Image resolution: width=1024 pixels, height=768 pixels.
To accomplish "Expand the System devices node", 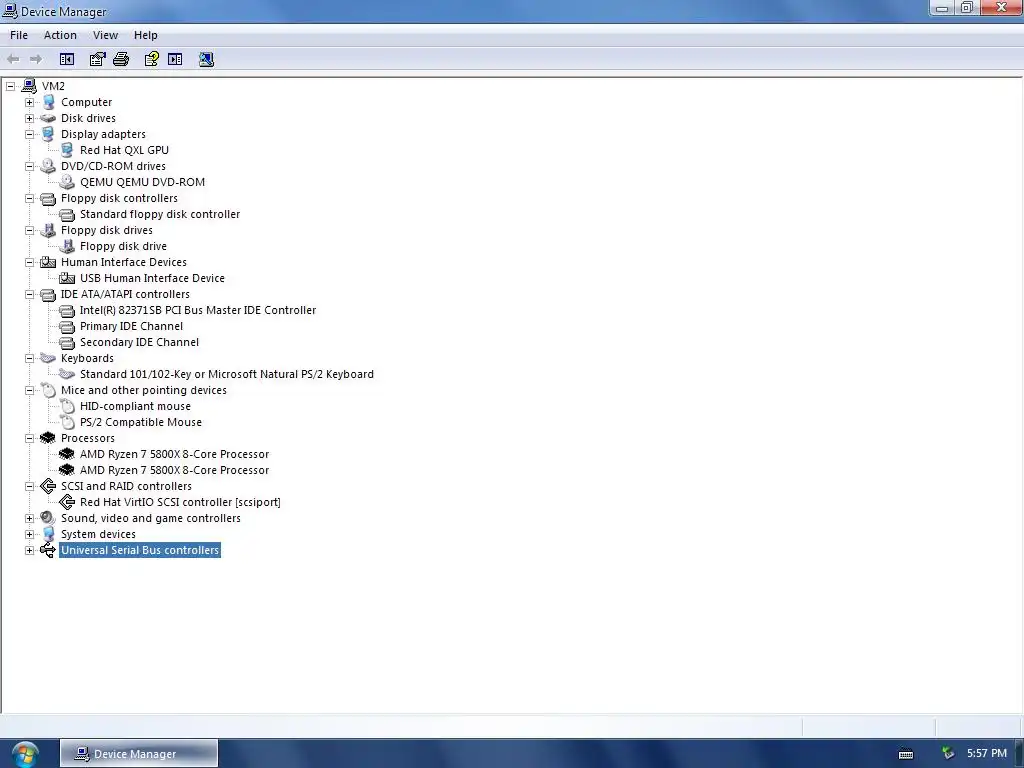I will (x=29, y=534).
